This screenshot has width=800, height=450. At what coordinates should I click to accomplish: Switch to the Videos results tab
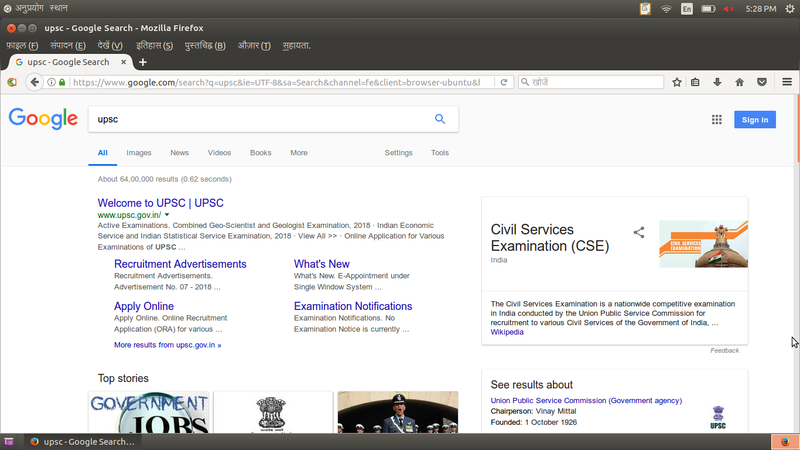coord(219,153)
